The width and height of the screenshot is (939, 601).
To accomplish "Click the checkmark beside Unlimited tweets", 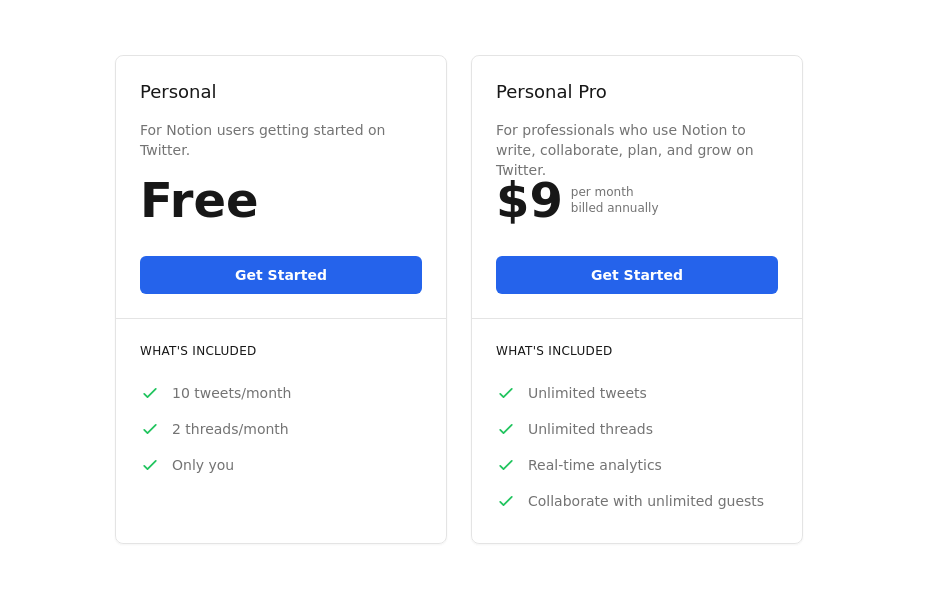I will [x=506, y=393].
